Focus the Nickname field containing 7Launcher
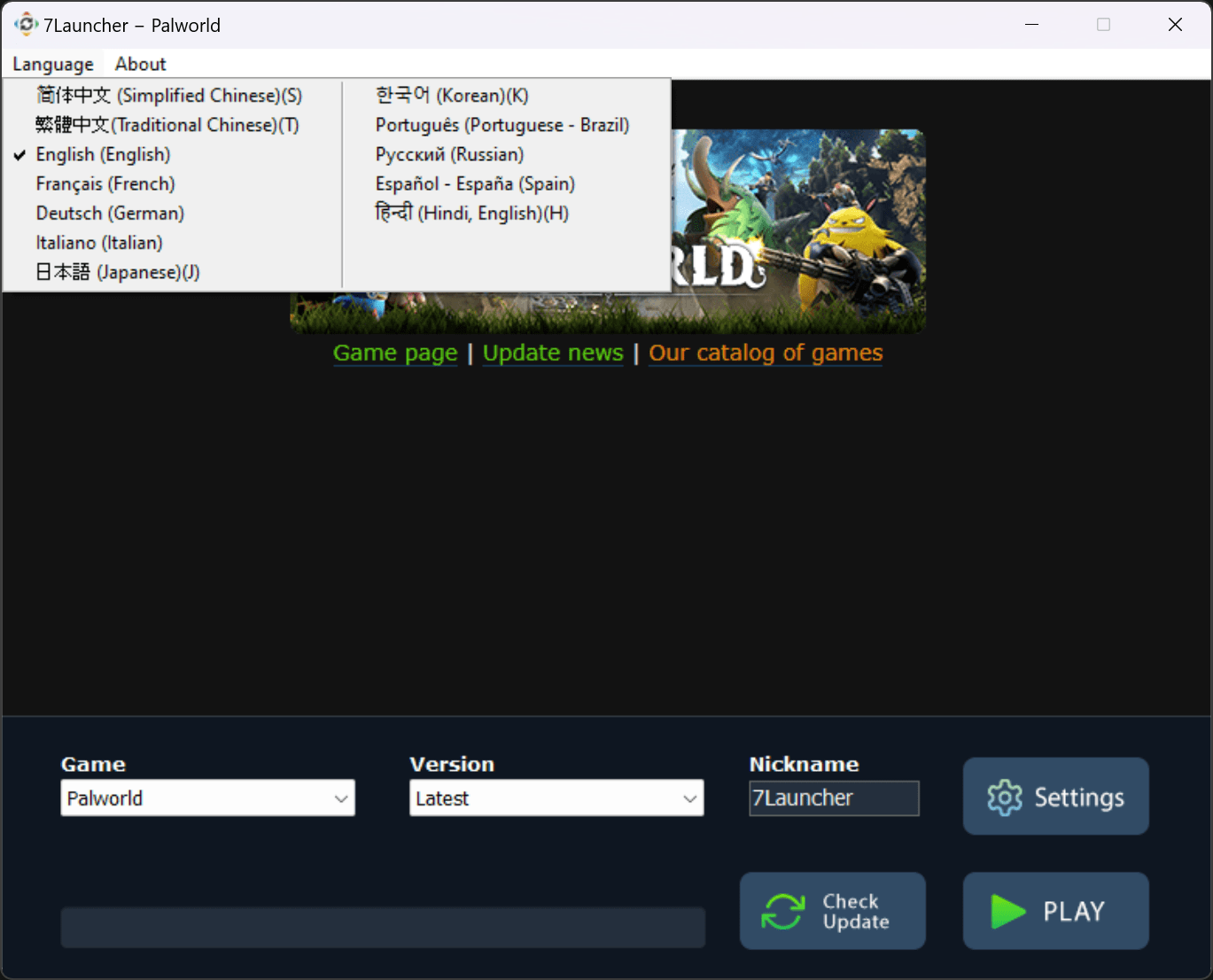 (834, 798)
